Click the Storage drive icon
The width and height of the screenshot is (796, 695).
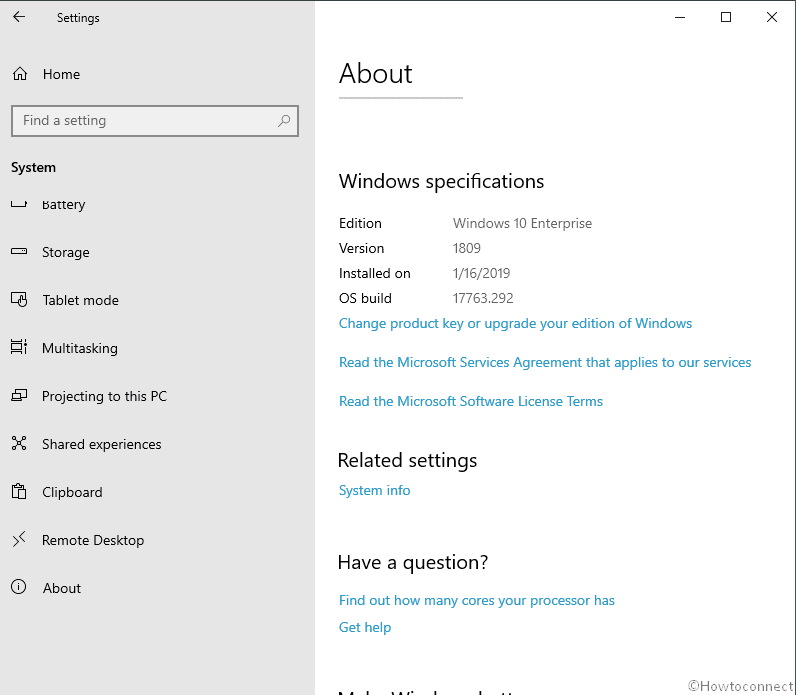[x=19, y=251]
